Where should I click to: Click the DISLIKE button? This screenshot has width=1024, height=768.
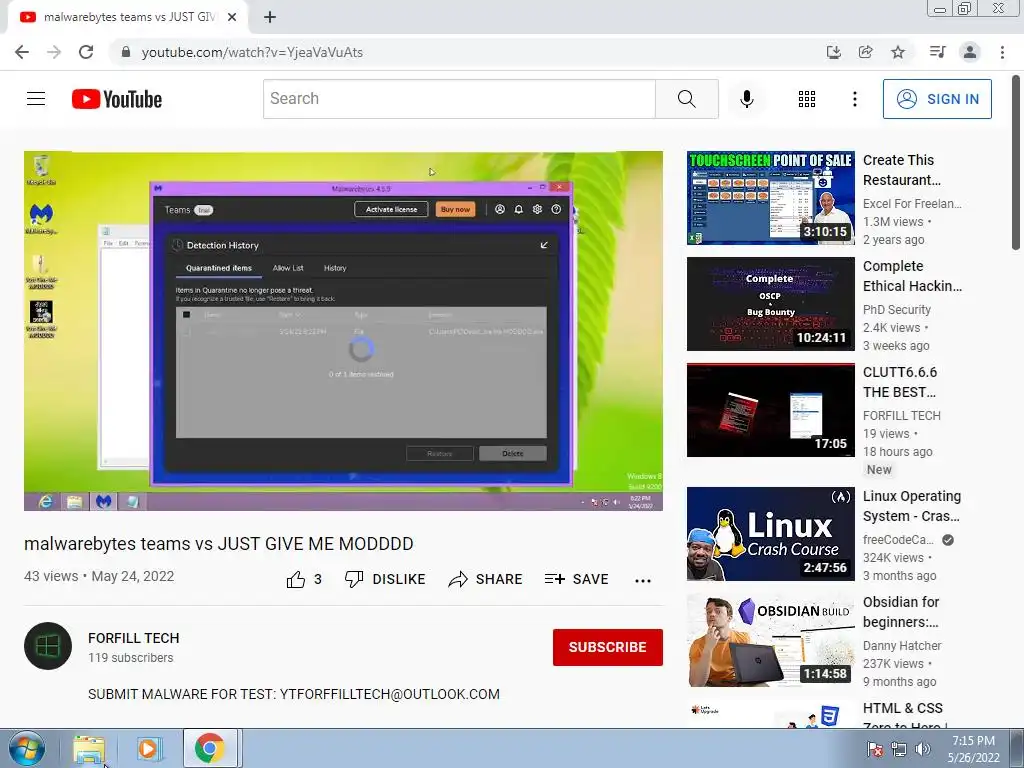(x=385, y=579)
